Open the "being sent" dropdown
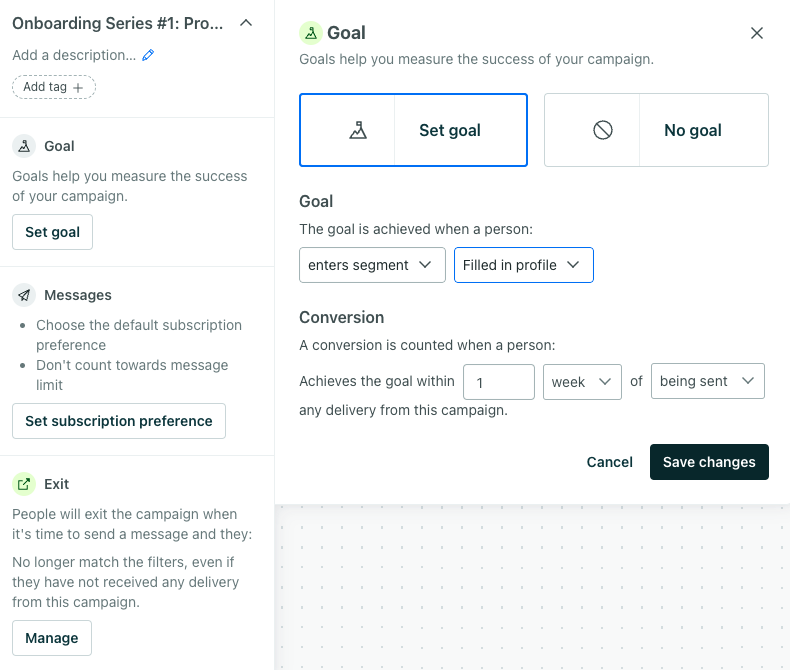 tap(707, 381)
